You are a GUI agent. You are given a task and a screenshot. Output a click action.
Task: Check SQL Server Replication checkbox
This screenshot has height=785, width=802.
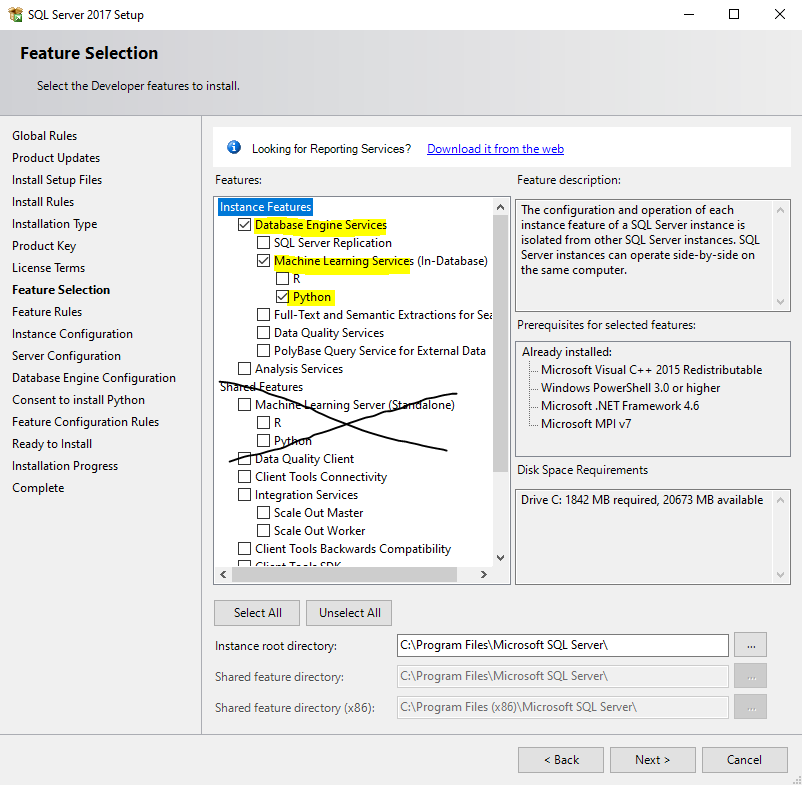(x=263, y=243)
